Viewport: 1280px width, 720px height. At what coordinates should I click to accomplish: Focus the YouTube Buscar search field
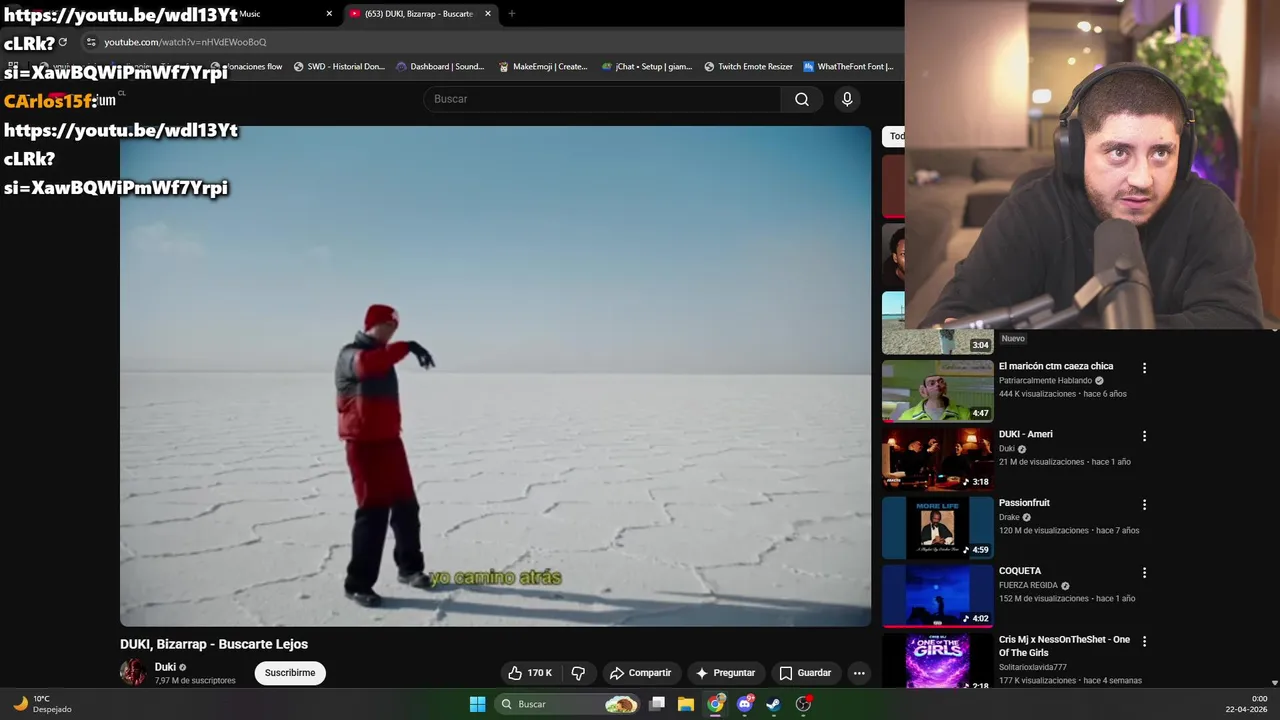click(x=602, y=99)
